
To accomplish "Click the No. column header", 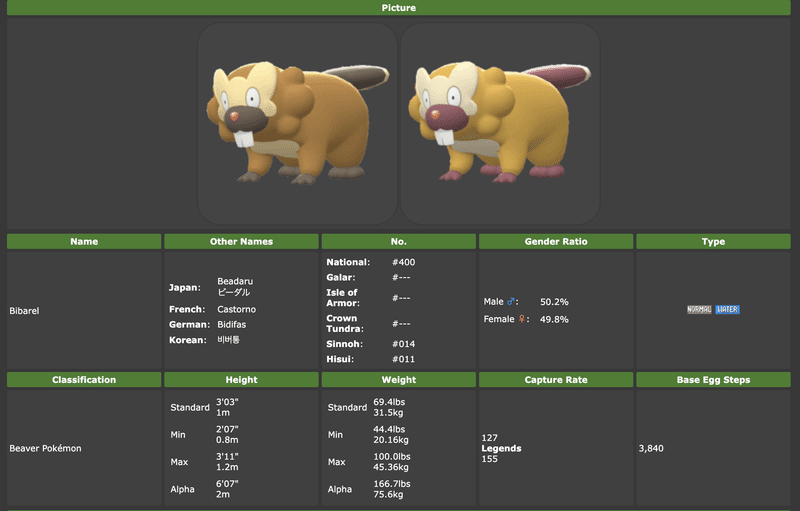I will click(398, 241).
